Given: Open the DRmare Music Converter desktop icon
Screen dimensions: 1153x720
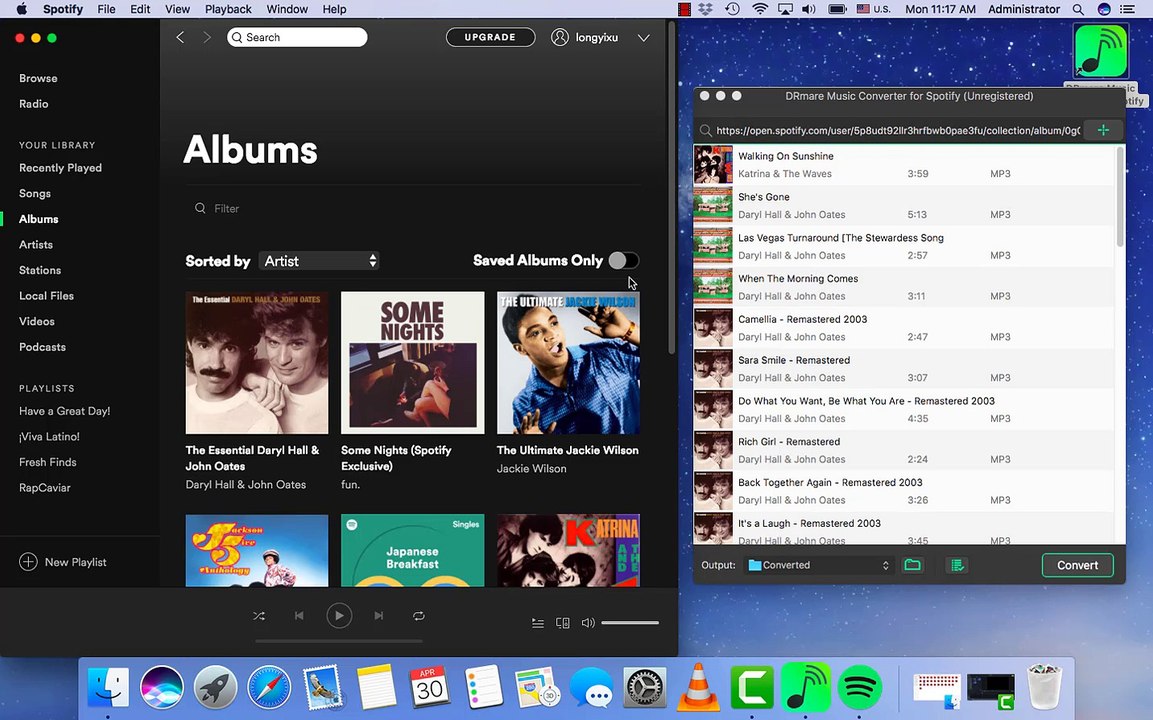Looking at the screenshot, I should click(1101, 51).
